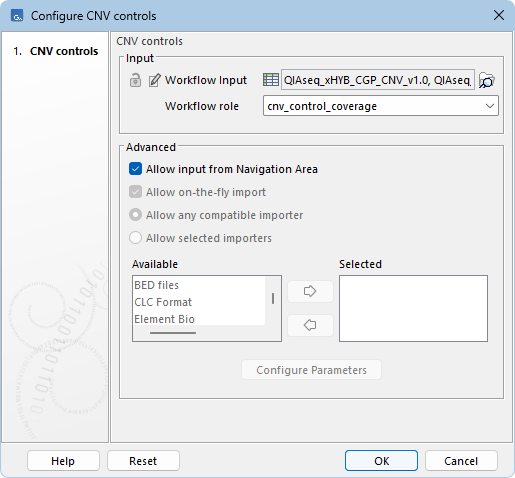Select Allow any compatible importer radio button
This screenshot has width=515, height=478.
pos(135,215)
